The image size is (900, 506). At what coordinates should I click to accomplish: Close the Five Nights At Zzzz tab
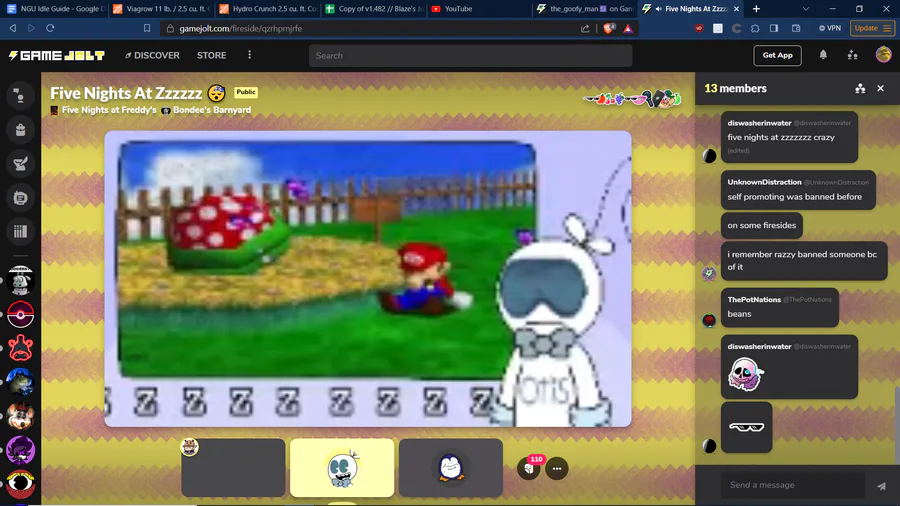pos(736,9)
